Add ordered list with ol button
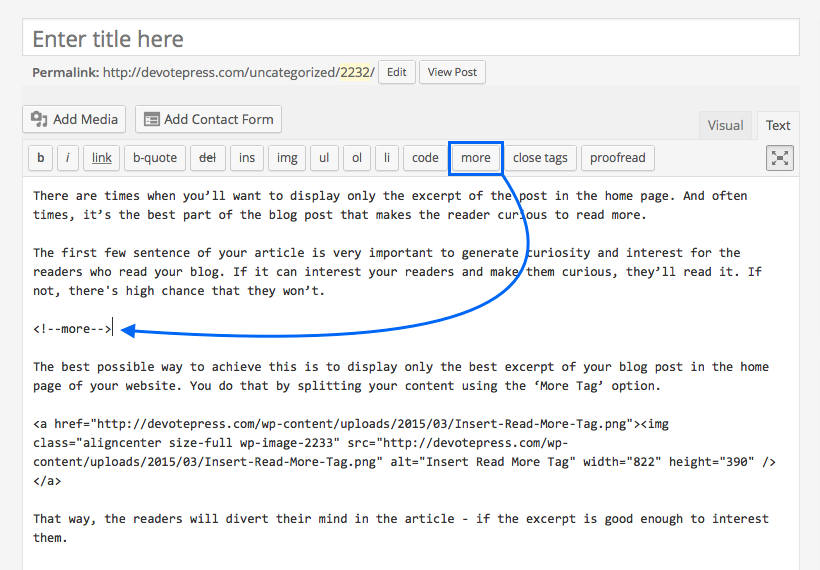 [356, 158]
